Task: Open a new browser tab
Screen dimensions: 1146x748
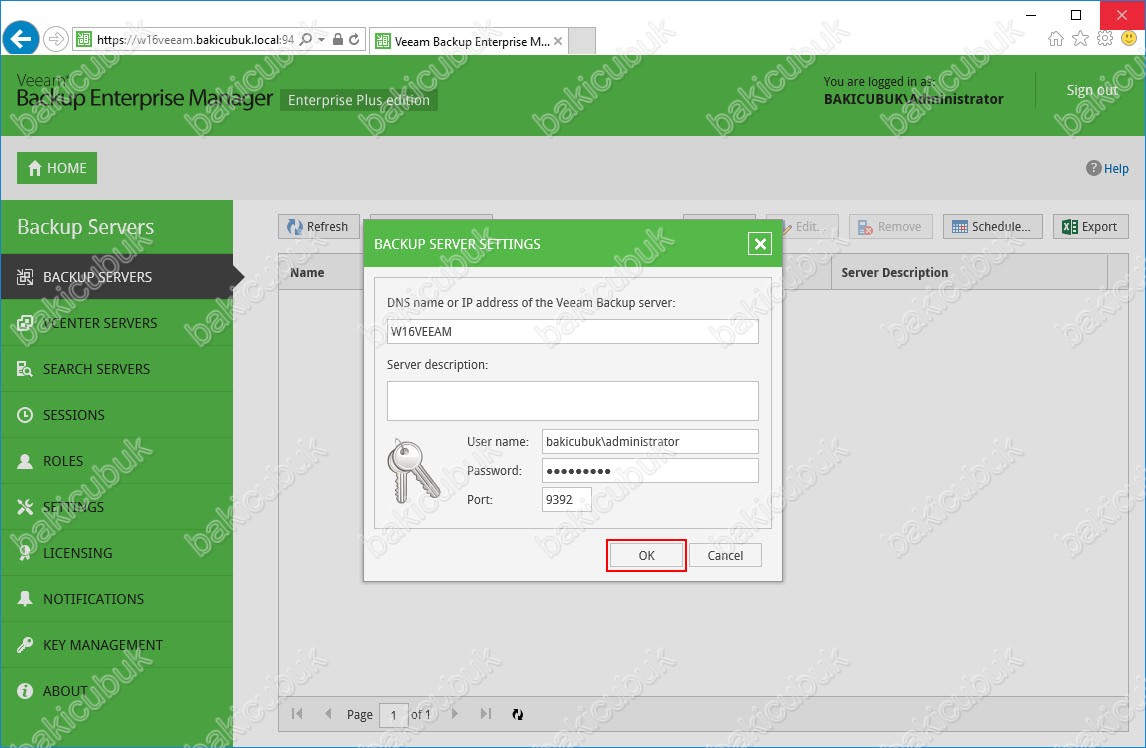Action: click(x=582, y=42)
